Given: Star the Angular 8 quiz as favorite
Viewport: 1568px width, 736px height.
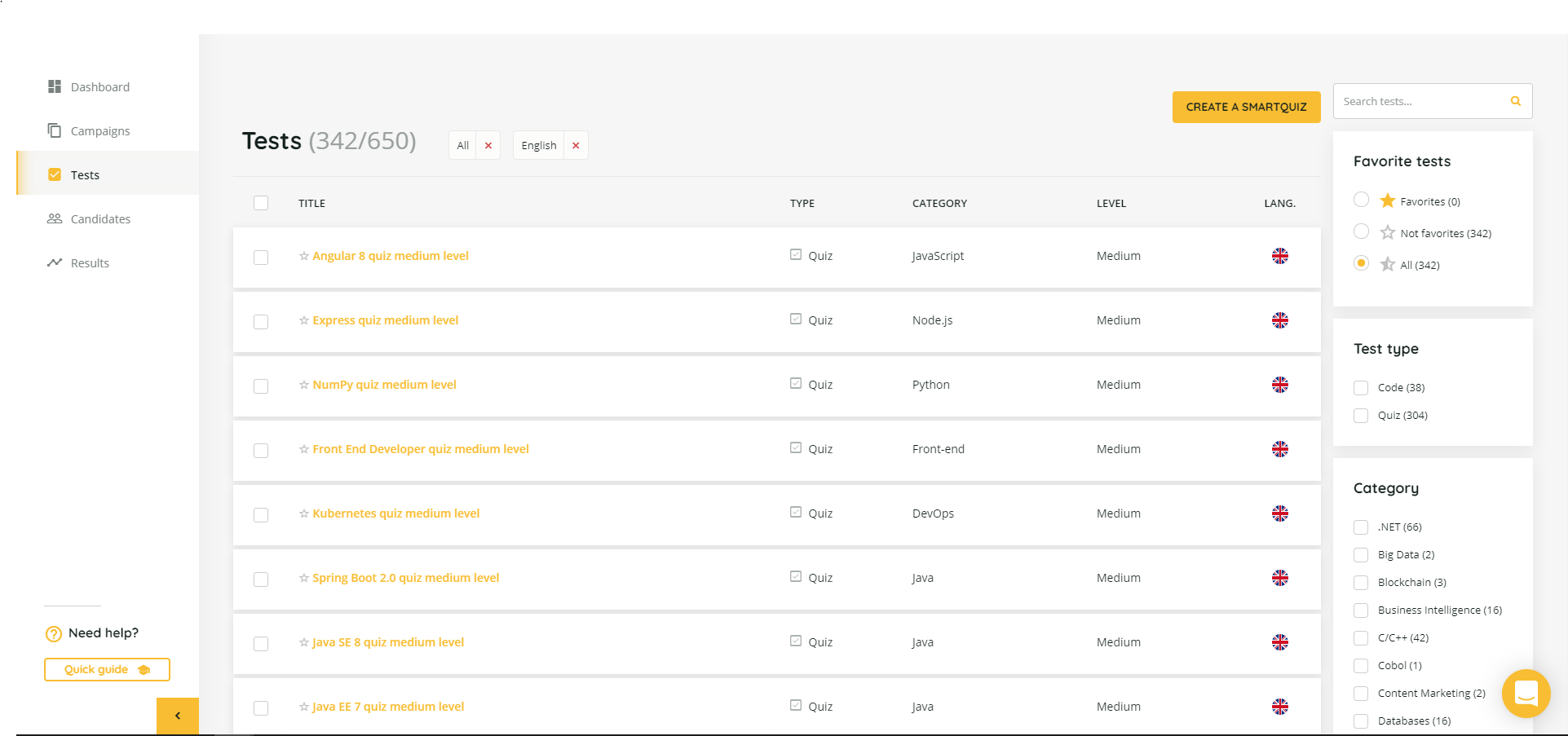Looking at the screenshot, I should 303,256.
